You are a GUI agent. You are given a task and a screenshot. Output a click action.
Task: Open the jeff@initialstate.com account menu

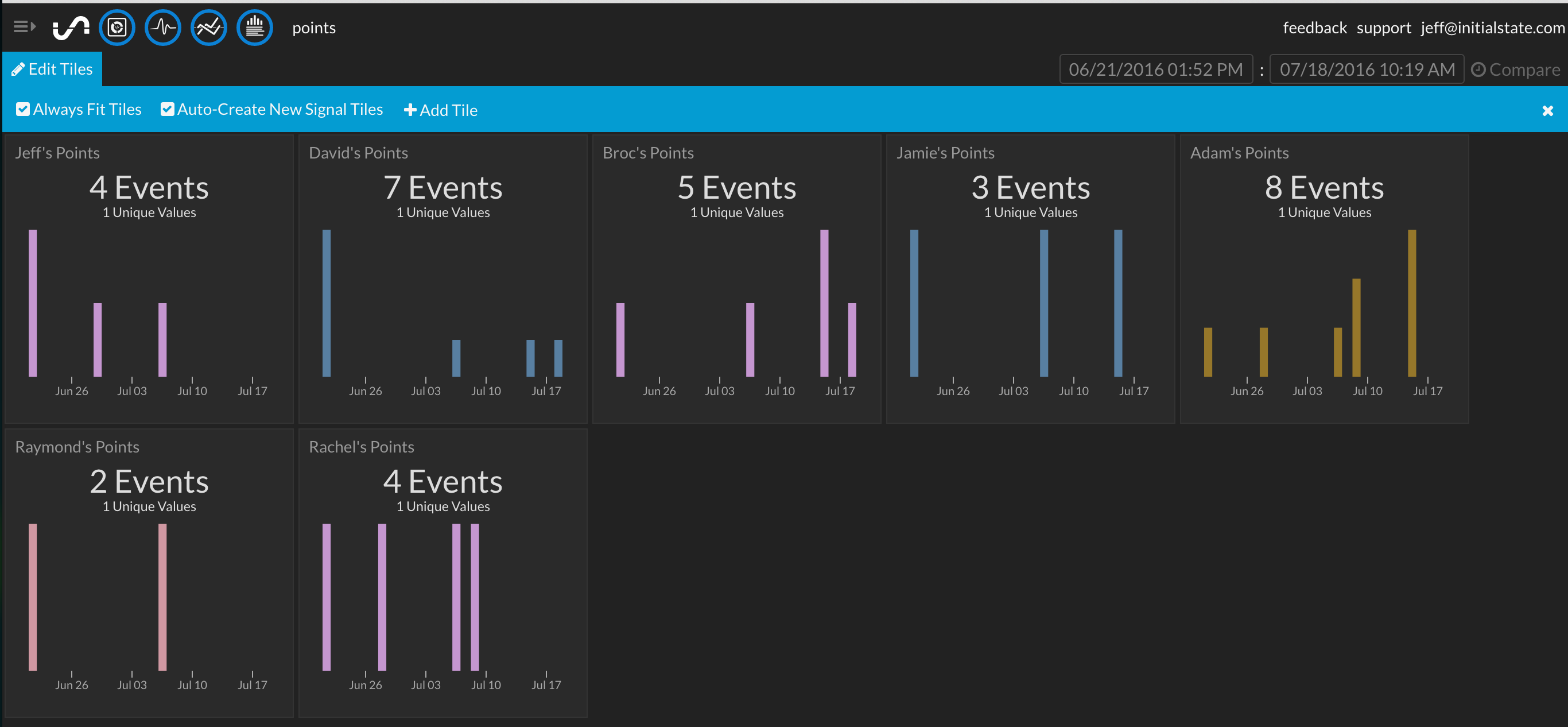click(x=1492, y=28)
